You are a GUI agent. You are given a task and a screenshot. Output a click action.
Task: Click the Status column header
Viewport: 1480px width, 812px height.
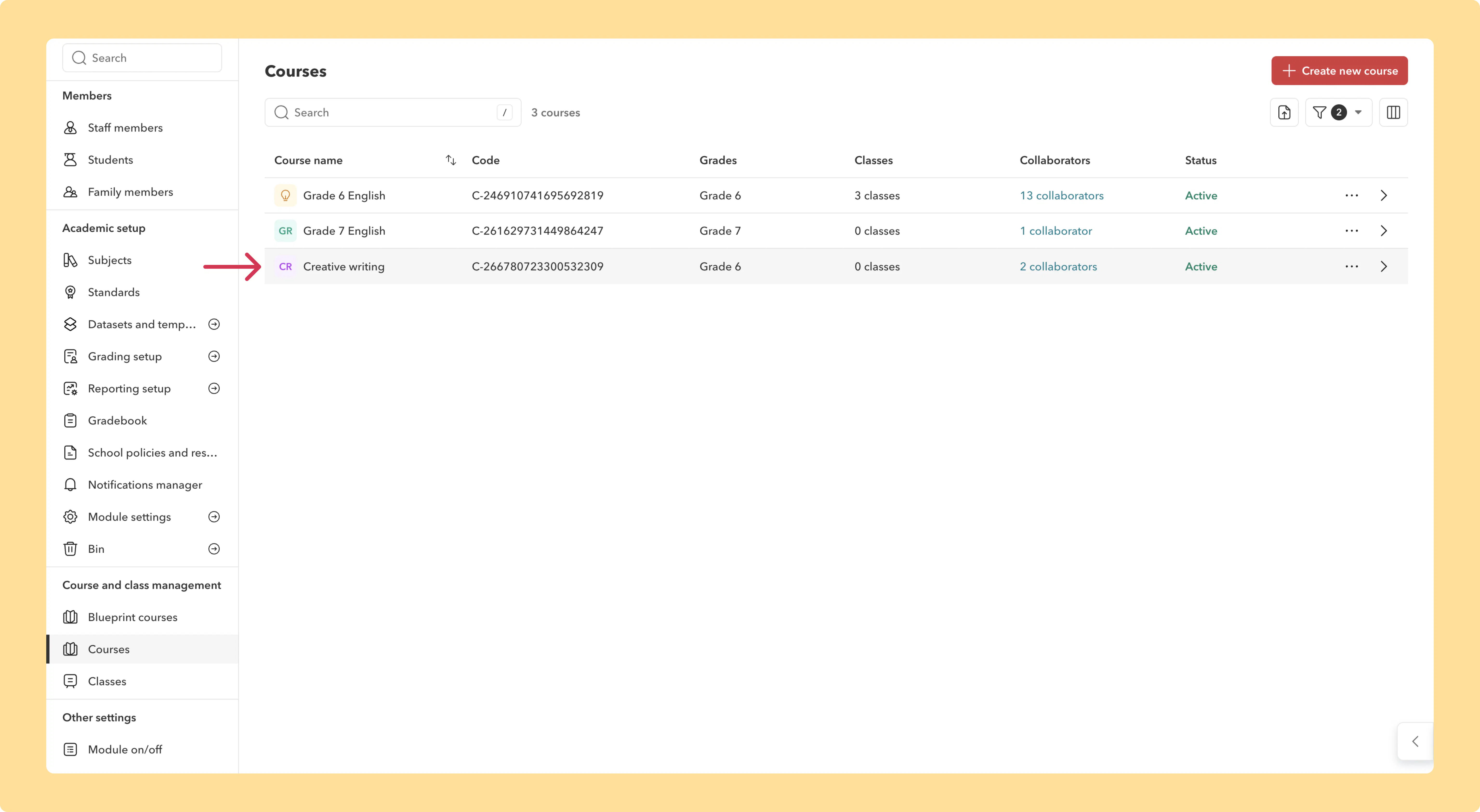[x=1201, y=160]
